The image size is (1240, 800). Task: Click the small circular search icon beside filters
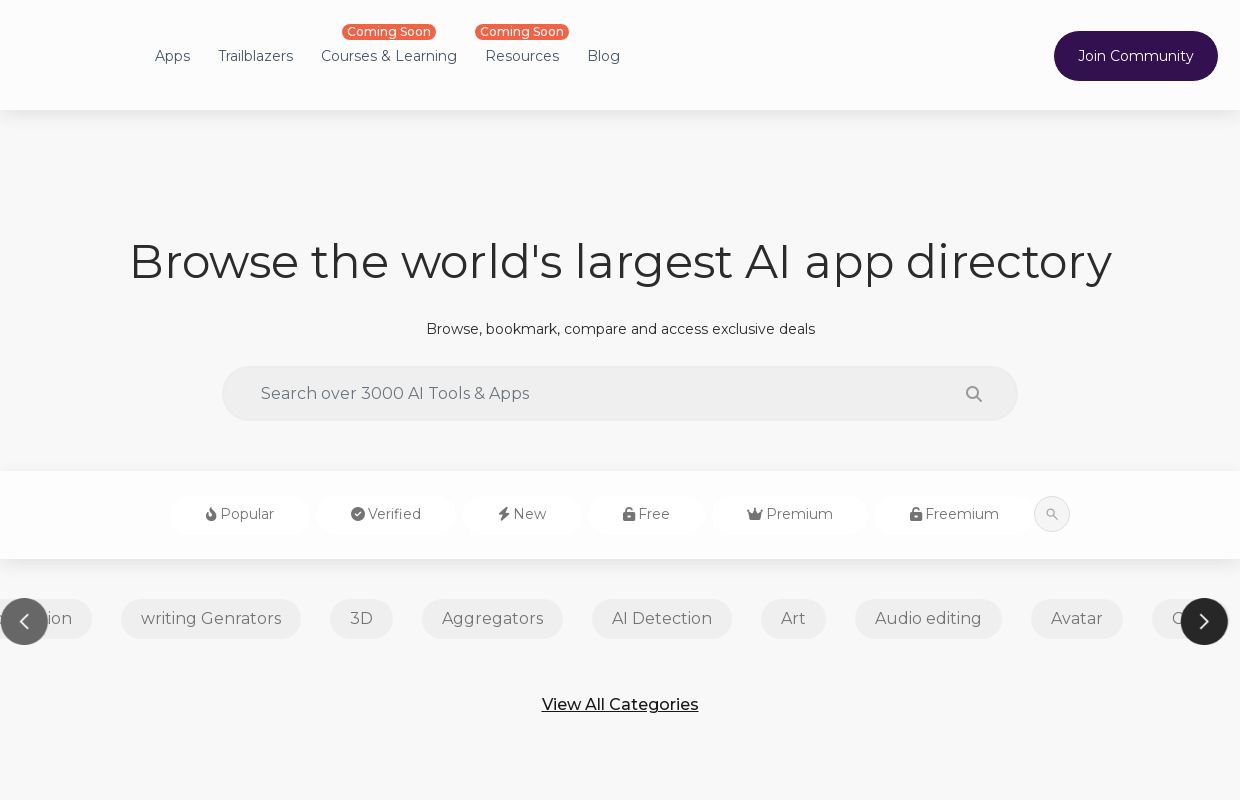(x=1051, y=514)
